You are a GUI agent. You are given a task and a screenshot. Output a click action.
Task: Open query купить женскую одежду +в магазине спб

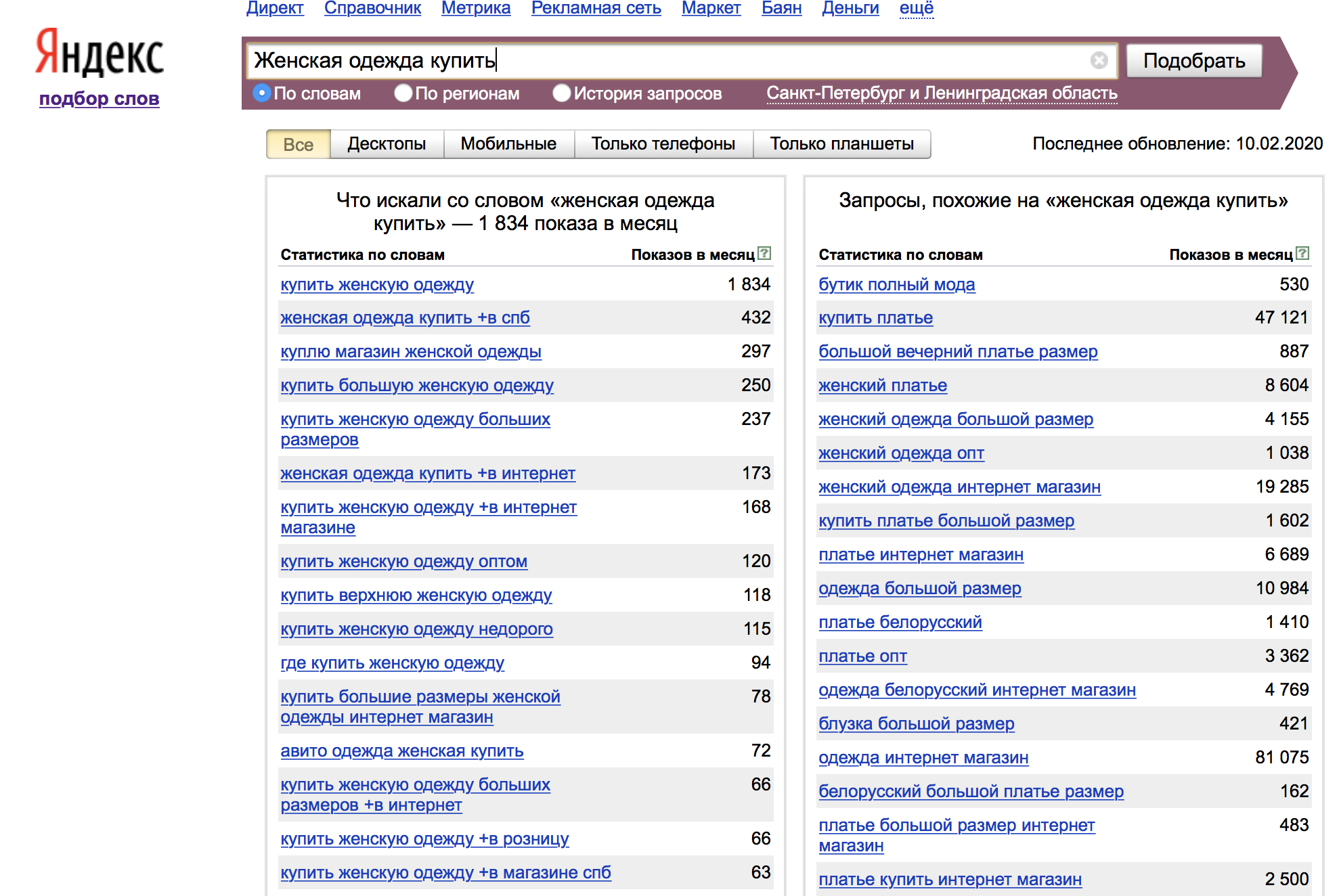tap(446, 873)
